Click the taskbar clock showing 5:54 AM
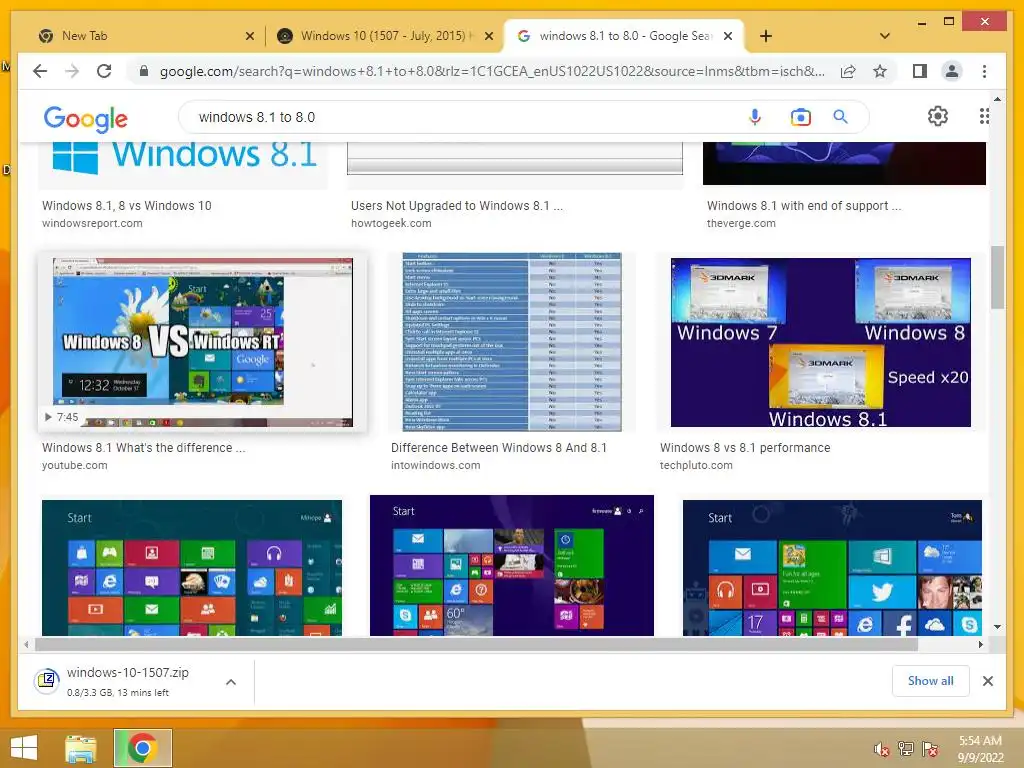1024x768 pixels. pyautogui.click(x=980, y=749)
